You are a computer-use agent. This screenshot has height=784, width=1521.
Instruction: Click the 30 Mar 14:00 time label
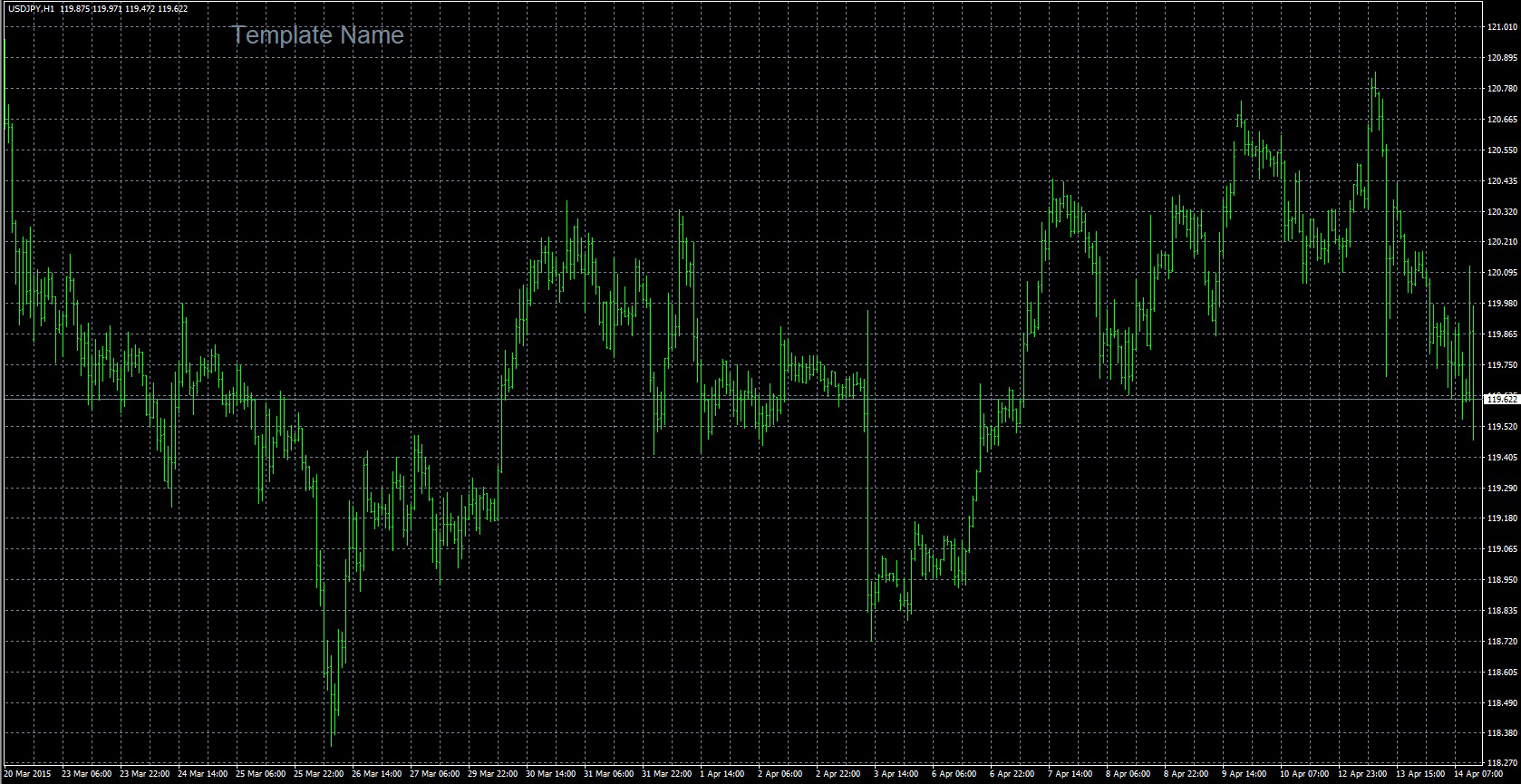[x=550, y=775]
